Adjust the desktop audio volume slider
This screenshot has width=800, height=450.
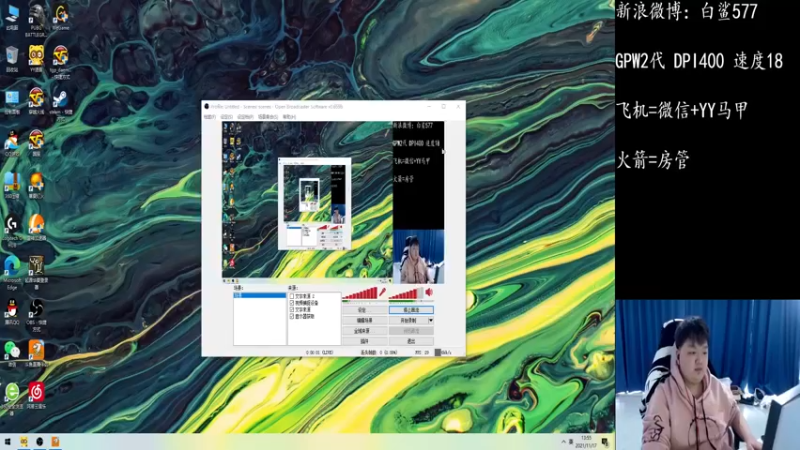click(406, 293)
